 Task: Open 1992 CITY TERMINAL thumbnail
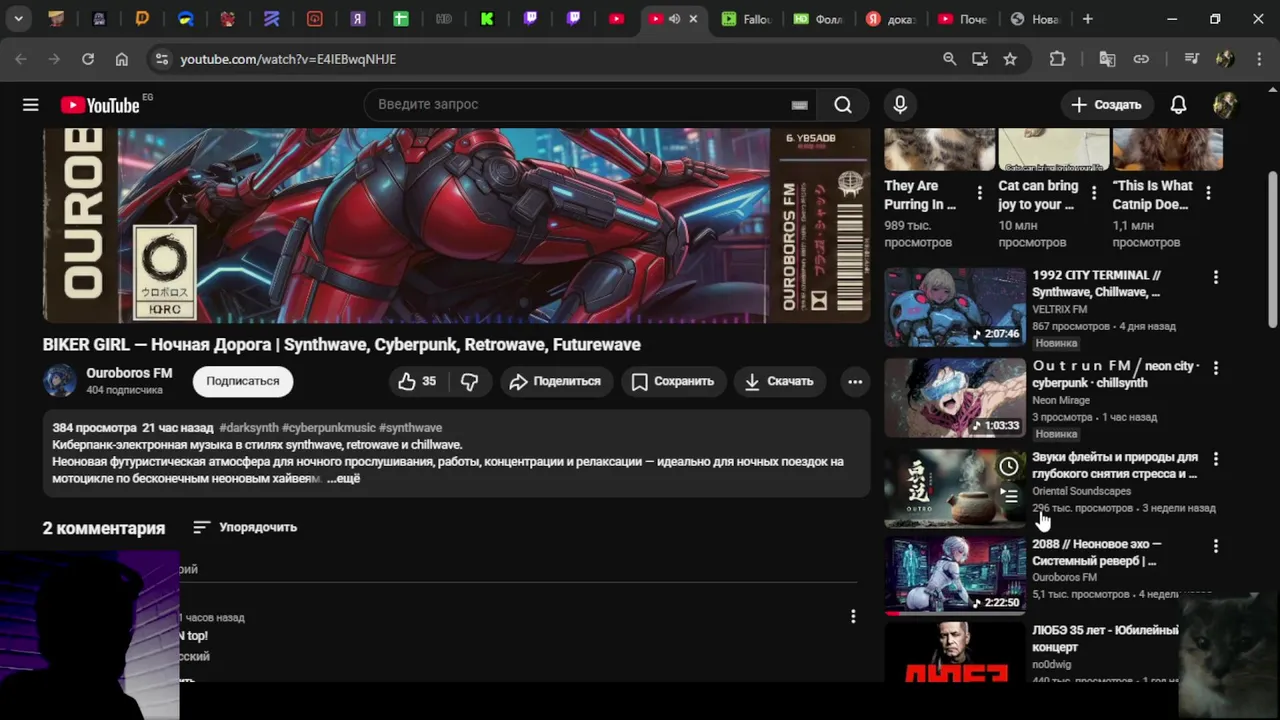pos(955,307)
